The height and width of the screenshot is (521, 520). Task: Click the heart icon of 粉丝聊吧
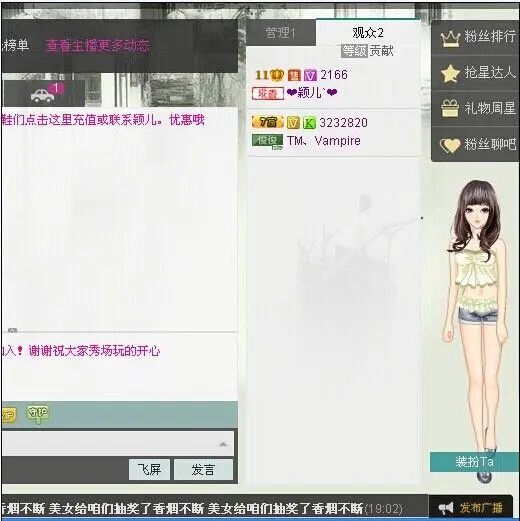click(x=450, y=145)
